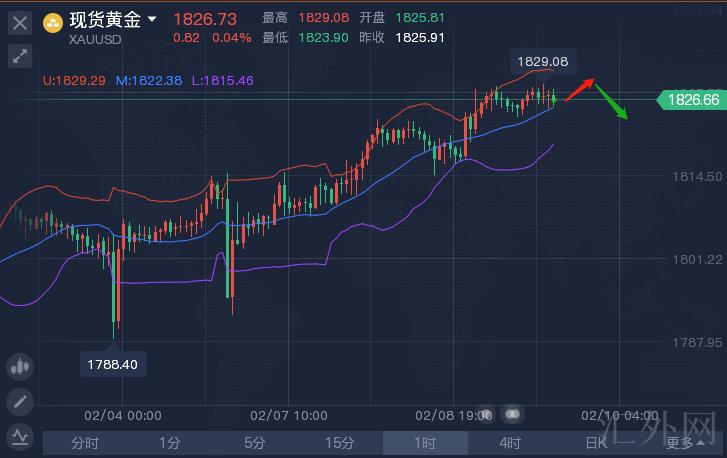
Task: Select the pencil drawing tool
Action: tap(20, 402)
